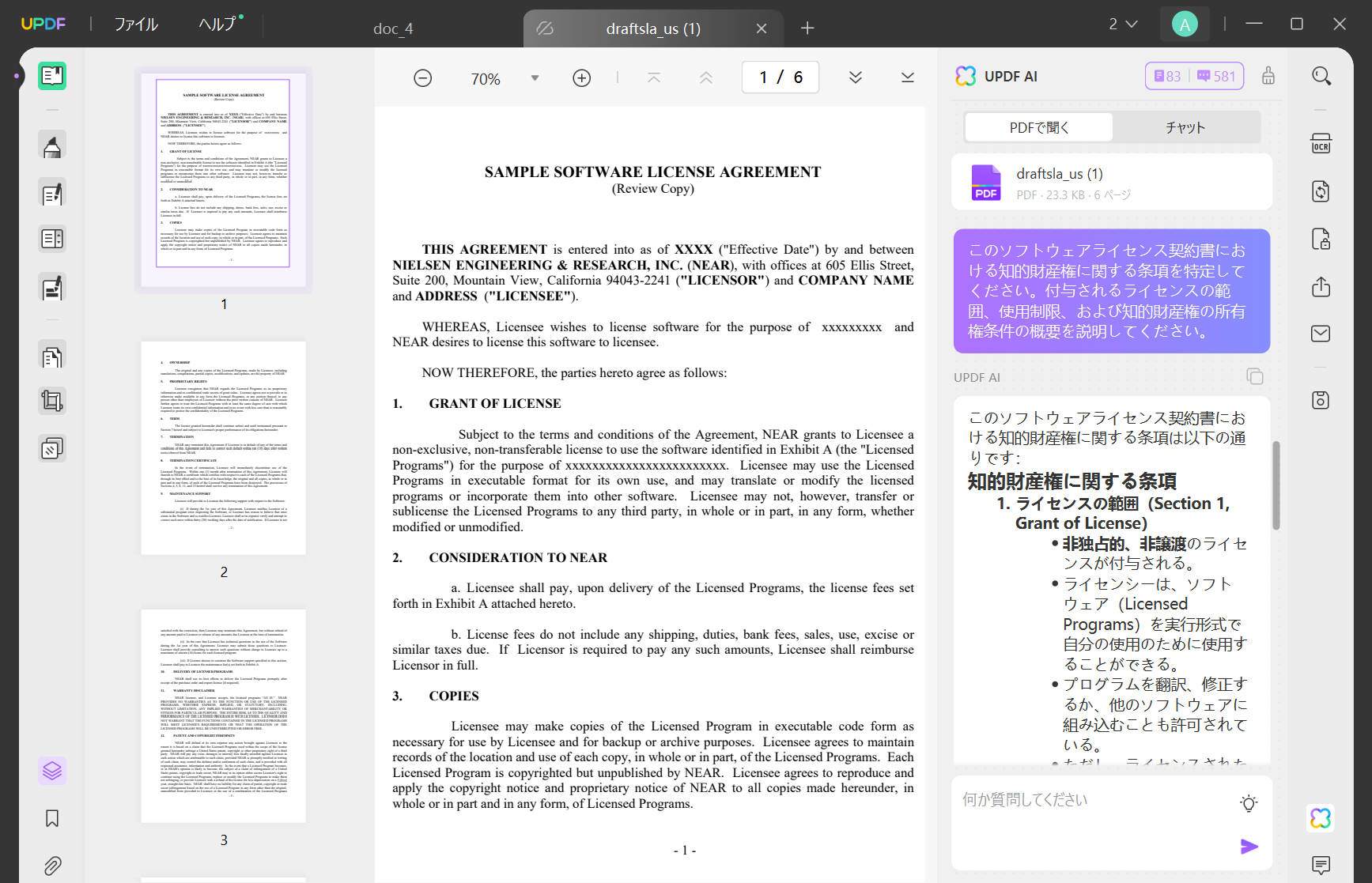Image resolution: width=1372 pixels, height=883 pixels.
Task: Click the AI chat panel scrollbar
Action: coord(1276,485)
